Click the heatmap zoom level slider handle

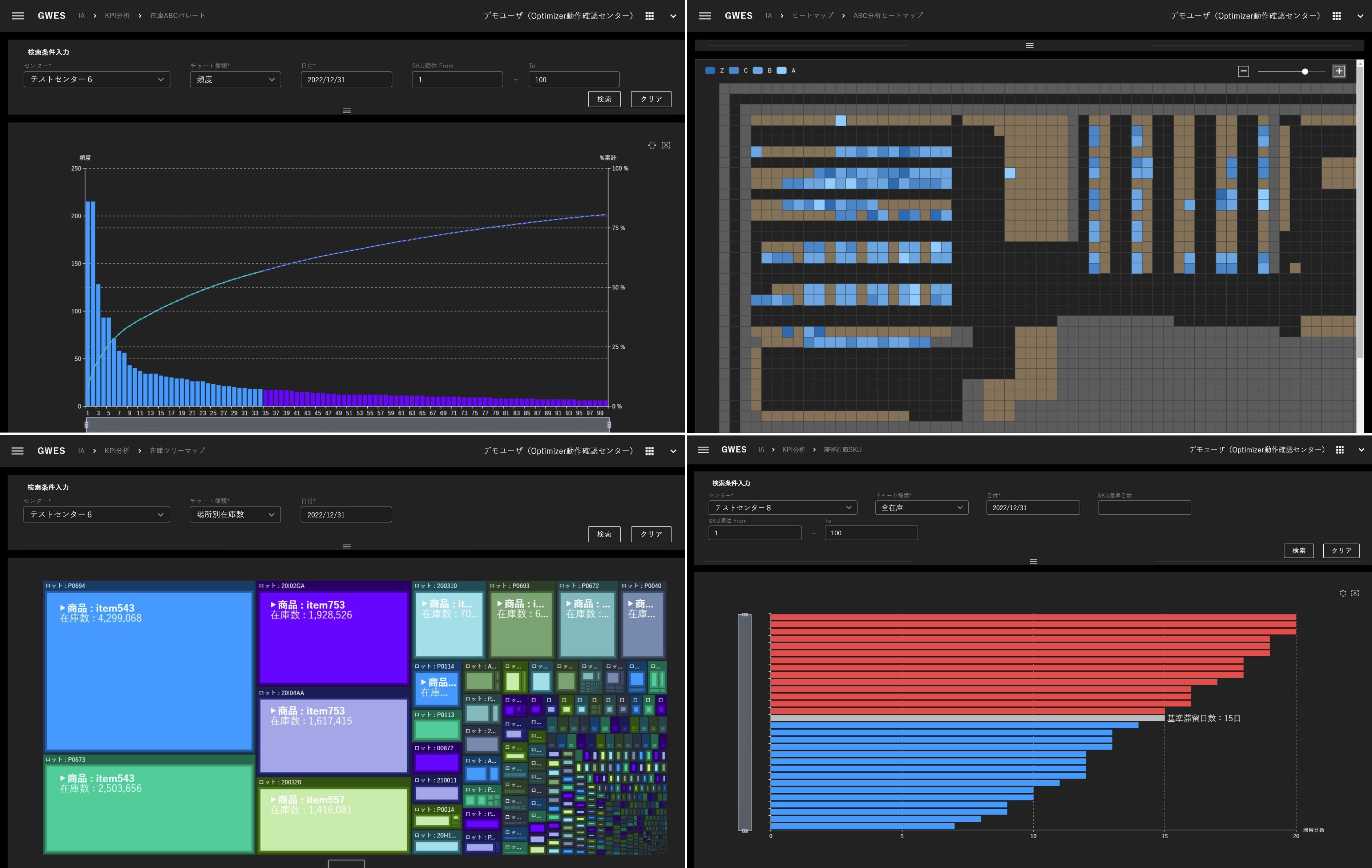pyautogui.click(x=1305, y=72)
